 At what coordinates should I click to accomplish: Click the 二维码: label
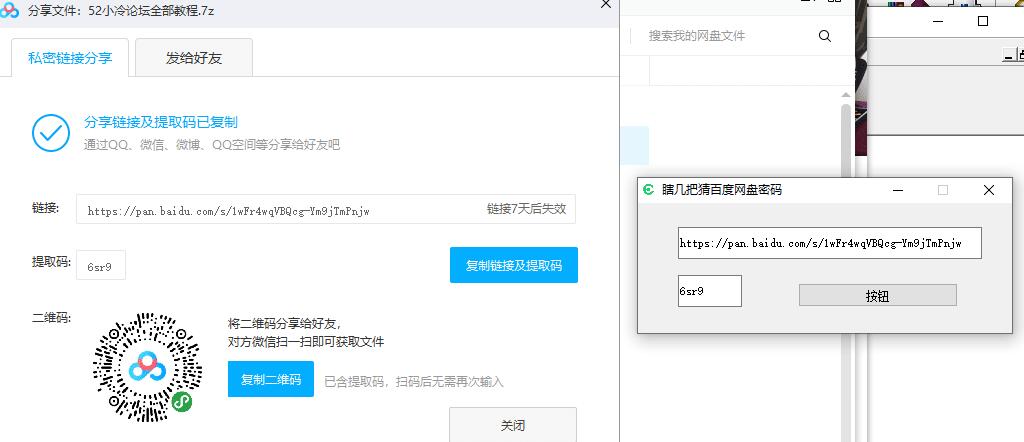click(x=52, y=318)
